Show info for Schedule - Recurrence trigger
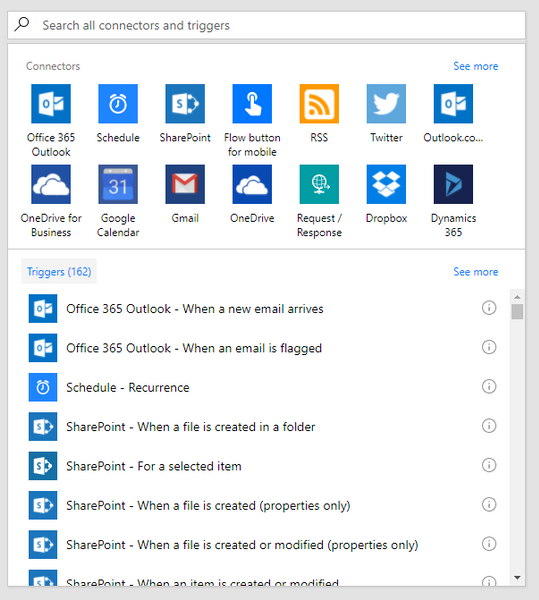 pyautogui.click(x=489, y=386)
